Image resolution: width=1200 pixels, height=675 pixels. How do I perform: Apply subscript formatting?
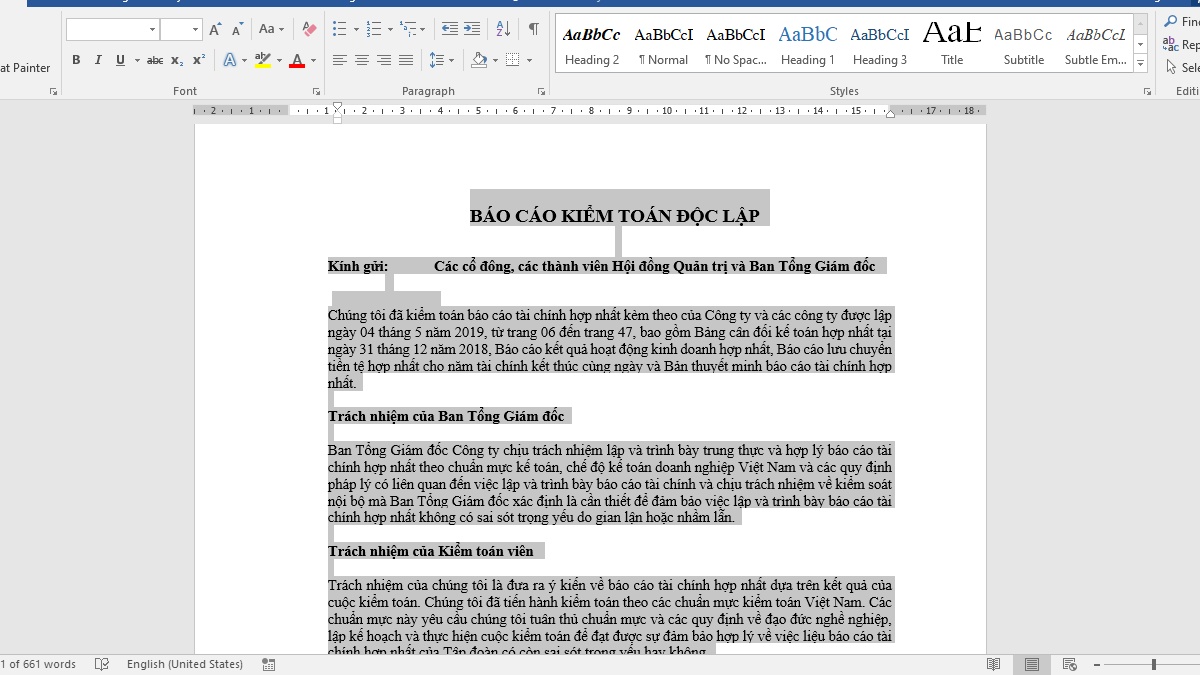[177, 60]
